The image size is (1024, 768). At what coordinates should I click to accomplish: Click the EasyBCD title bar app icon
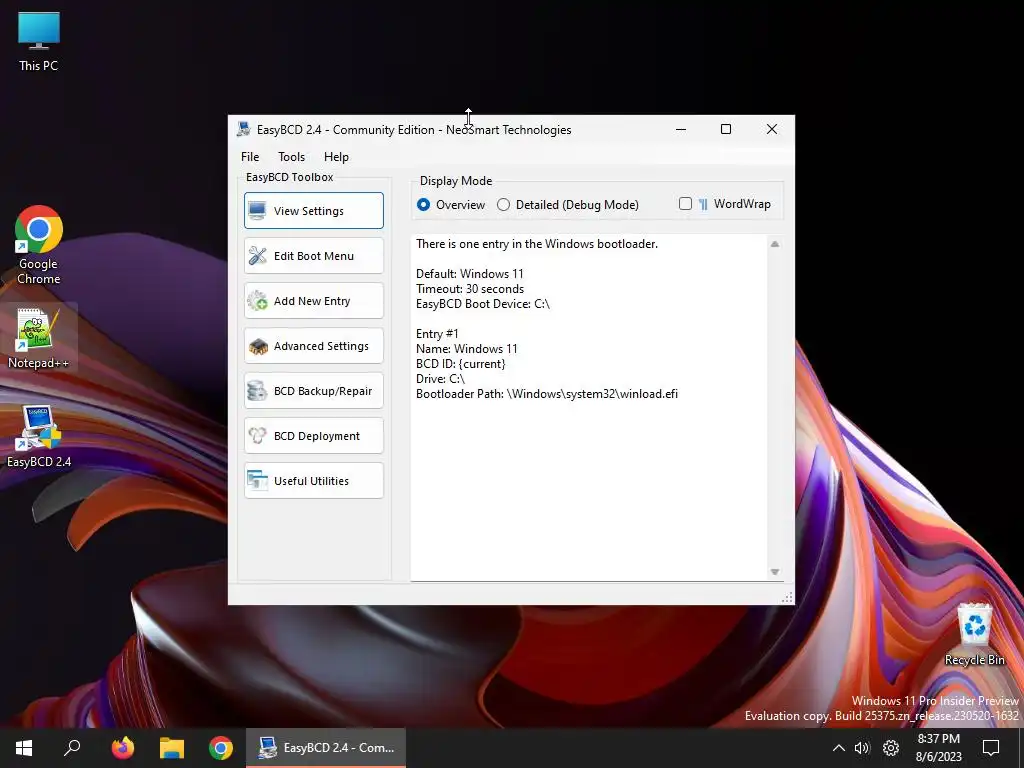tap(244, 129)
